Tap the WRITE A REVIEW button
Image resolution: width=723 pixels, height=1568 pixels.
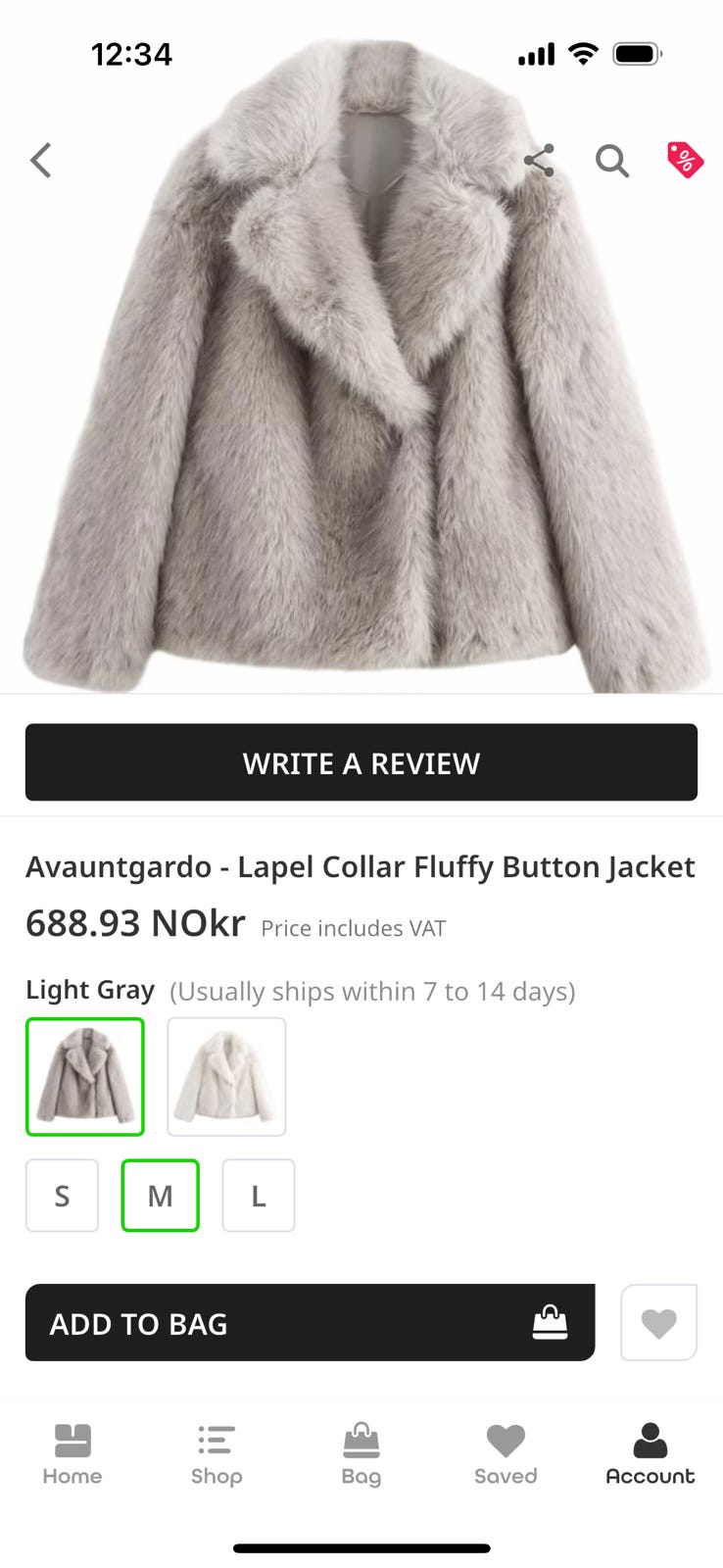[x=361, y=762]
